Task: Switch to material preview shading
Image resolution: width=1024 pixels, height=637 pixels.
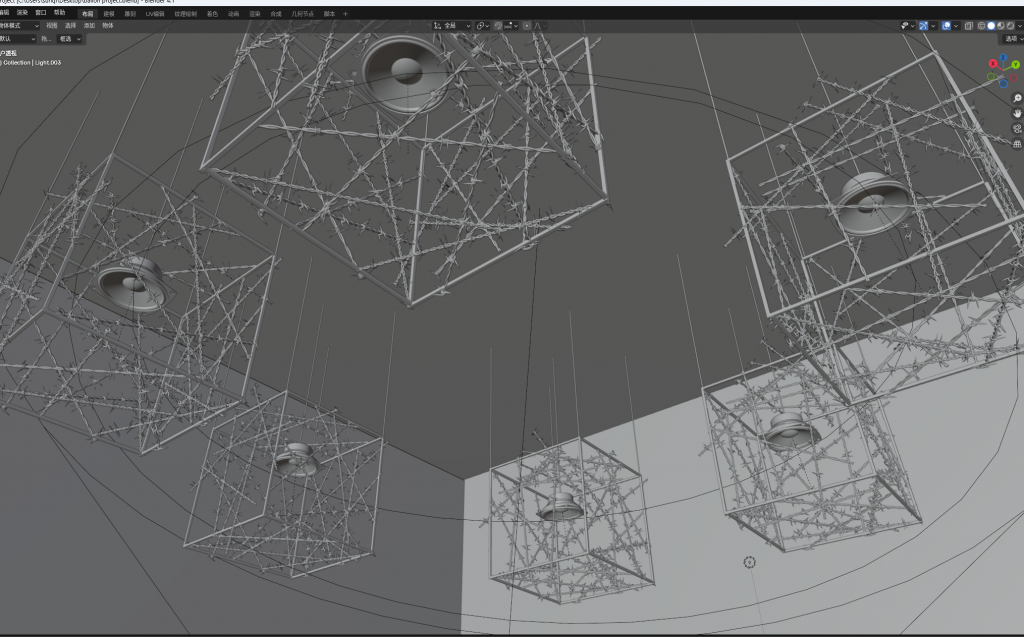Action: click(x=1001, y=25)
